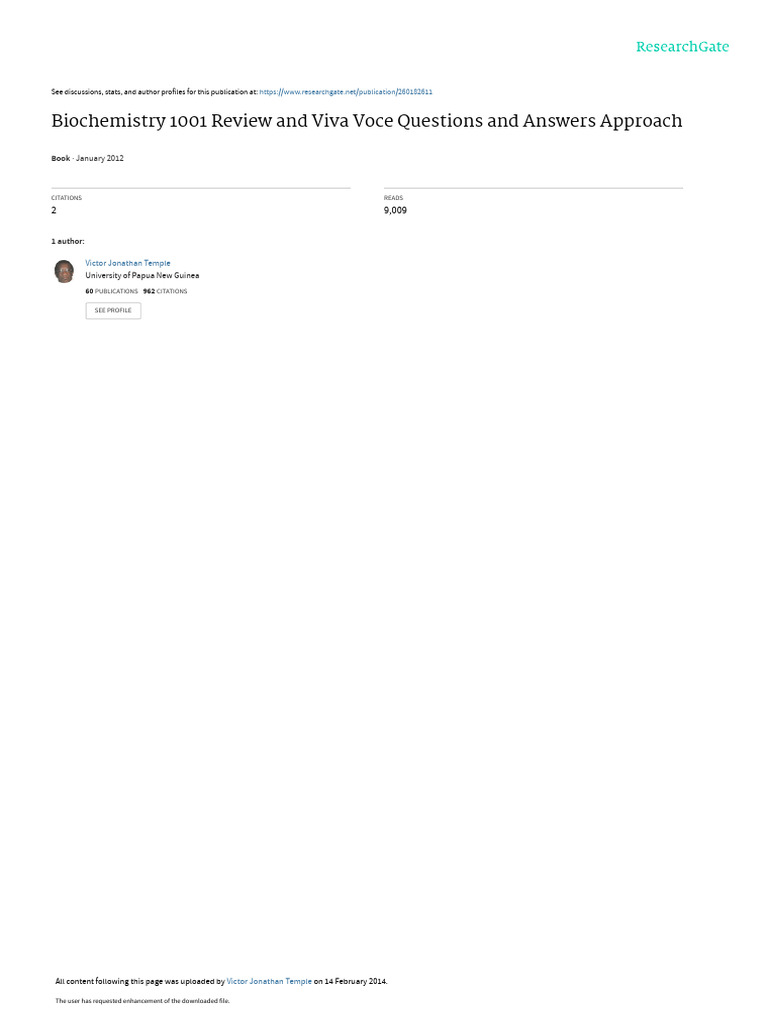The width and height of the screenshot is (768, 1024).
Task: Click the January 2012 publication date
Action: pyautogui.click(x=100, y=158)
